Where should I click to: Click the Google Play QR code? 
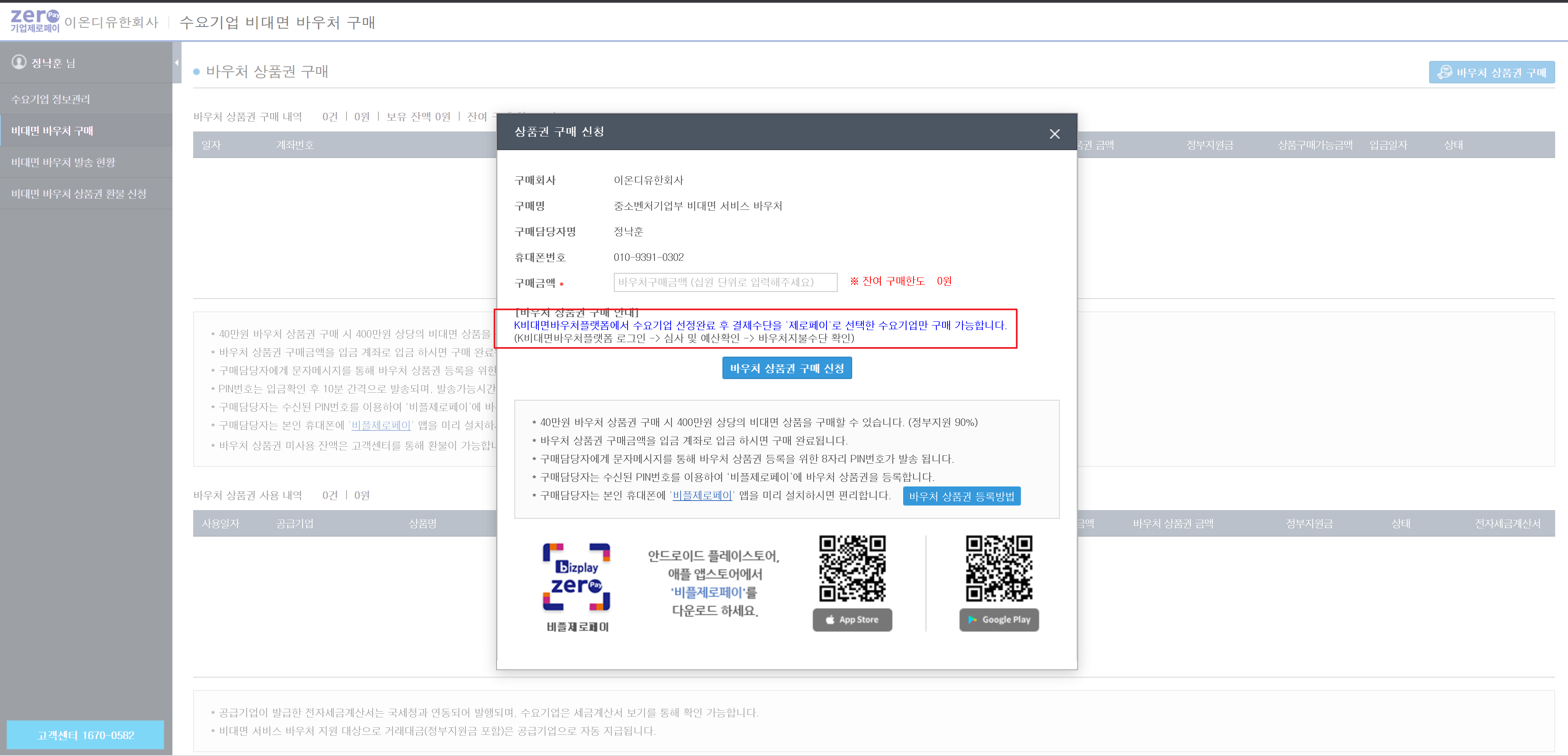[x=999, y=569]
